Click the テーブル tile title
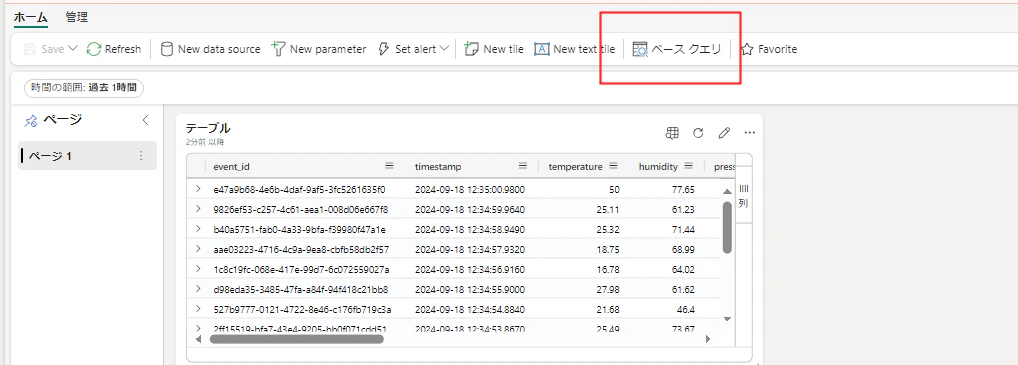This screenshot has width=1018, height=365. tap(208, 128)
